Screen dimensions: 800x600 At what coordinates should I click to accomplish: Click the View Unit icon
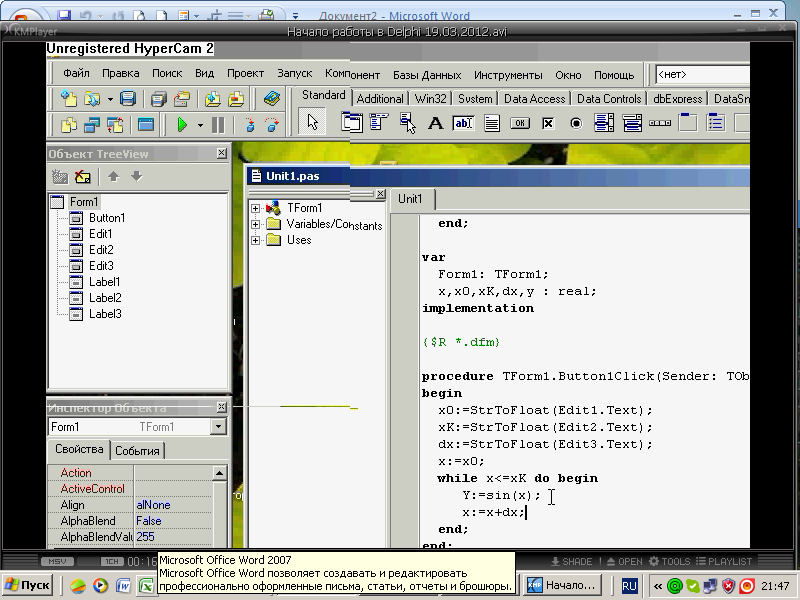pyautogui.click(x=69, y=124)
